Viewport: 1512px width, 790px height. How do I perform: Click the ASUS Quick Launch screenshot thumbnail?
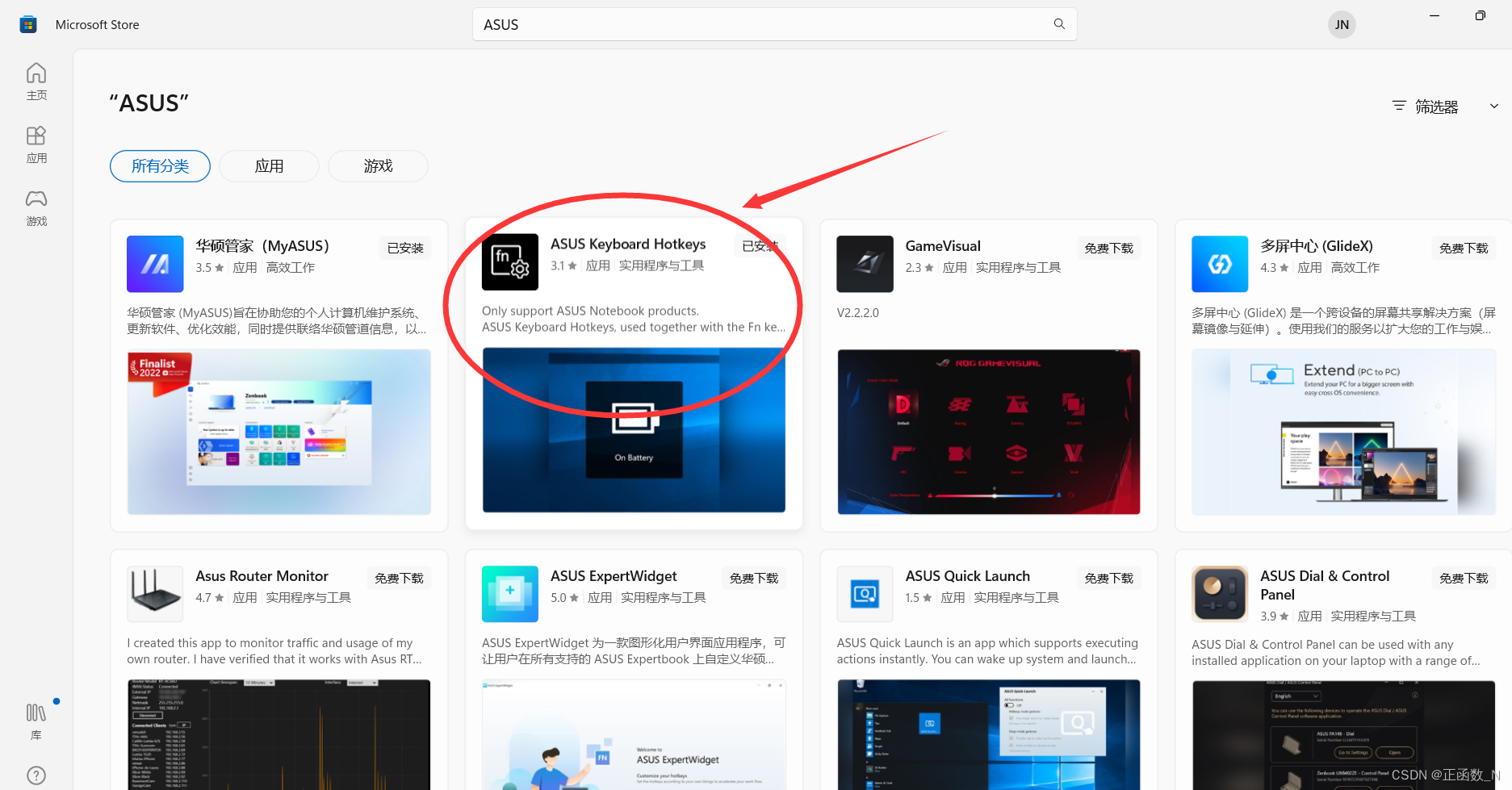click(989, 734)
